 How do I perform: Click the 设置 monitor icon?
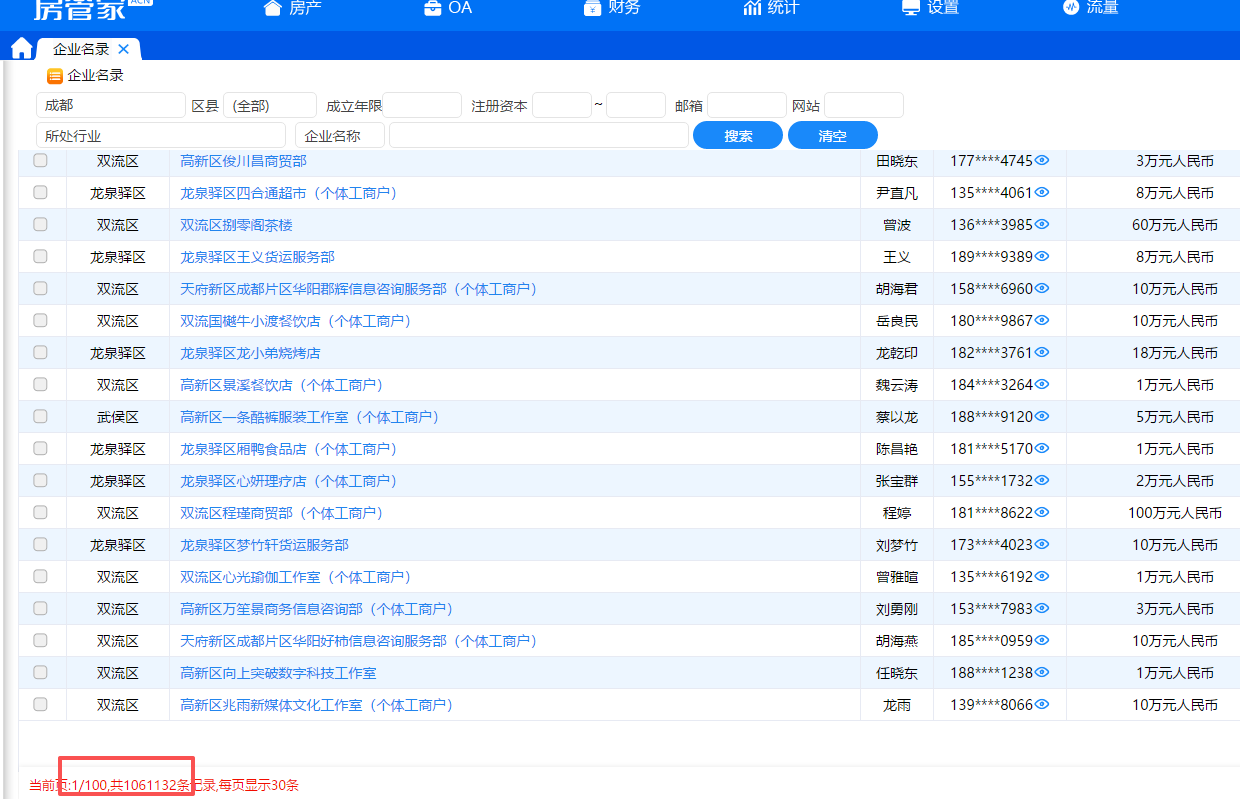click(911, 8)
